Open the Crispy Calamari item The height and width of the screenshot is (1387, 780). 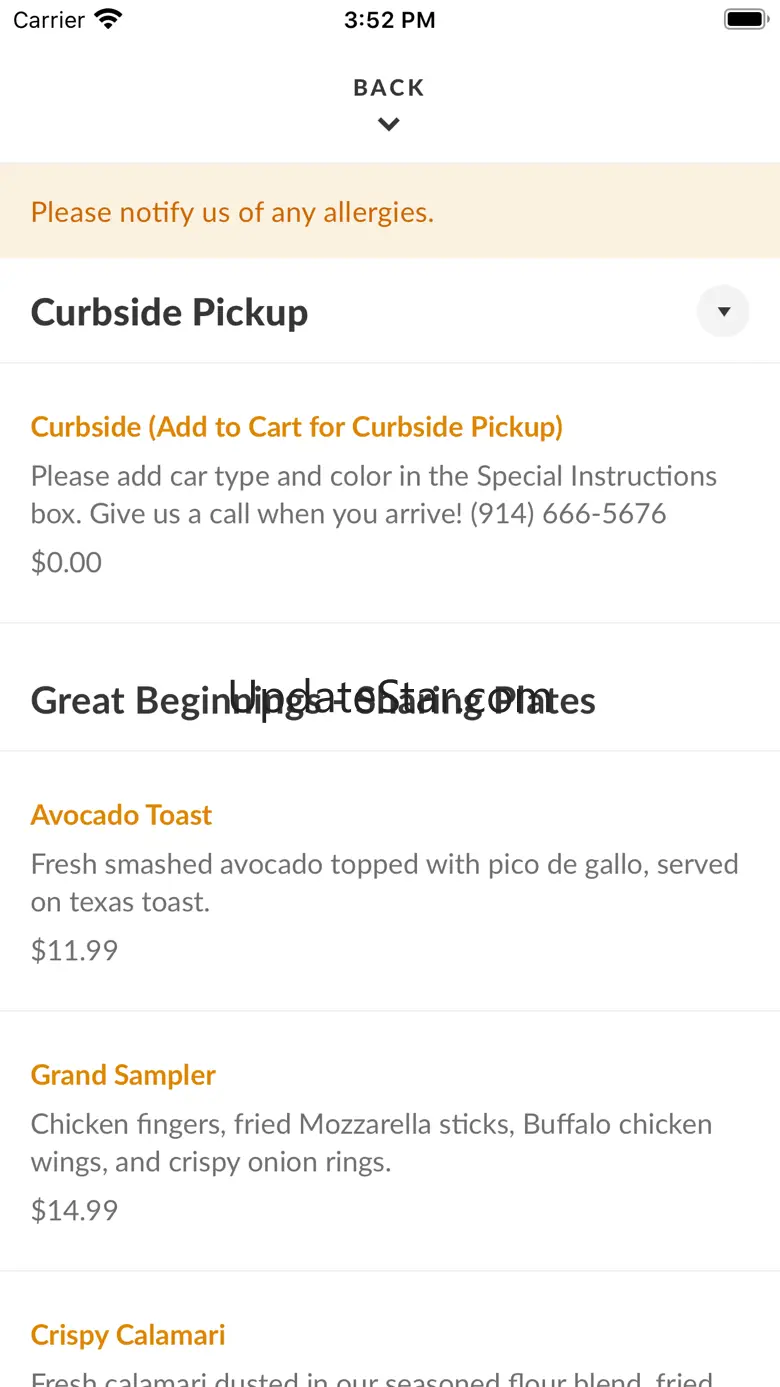point(128,1335)
